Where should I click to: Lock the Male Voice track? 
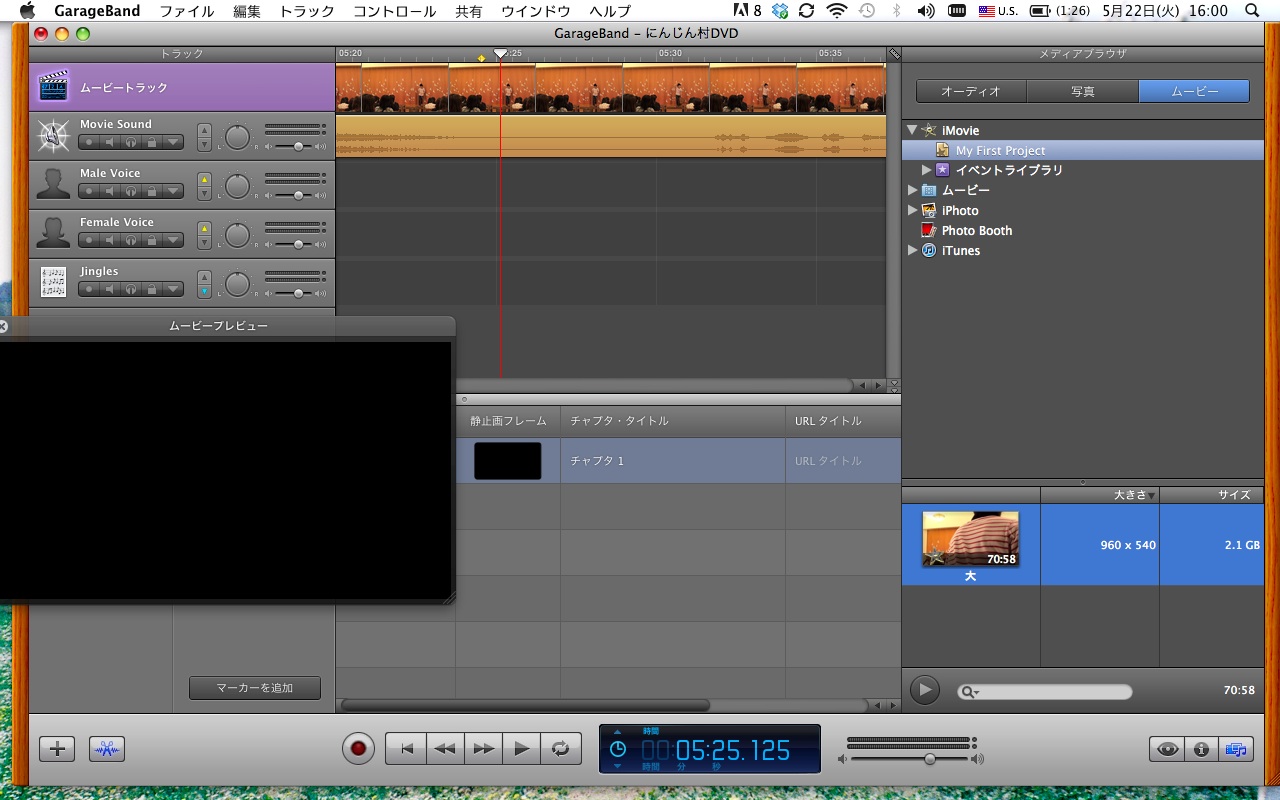point(152,191)
